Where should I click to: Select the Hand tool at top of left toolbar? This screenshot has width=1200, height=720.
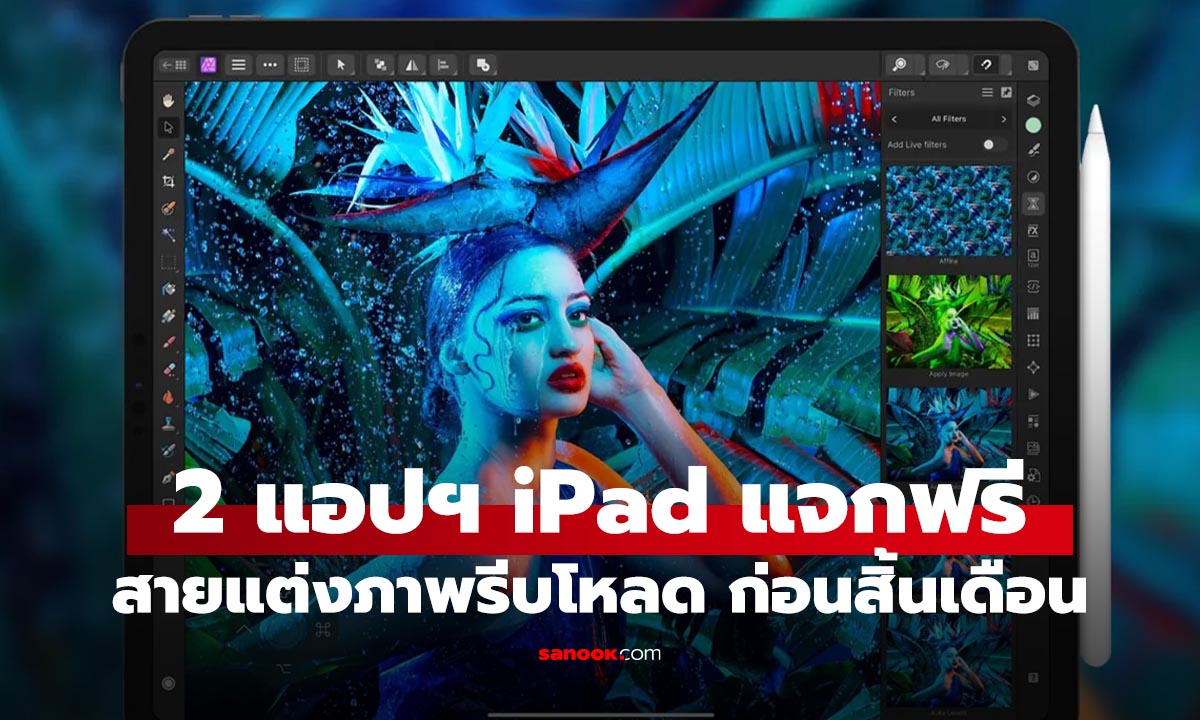[168, 99]
